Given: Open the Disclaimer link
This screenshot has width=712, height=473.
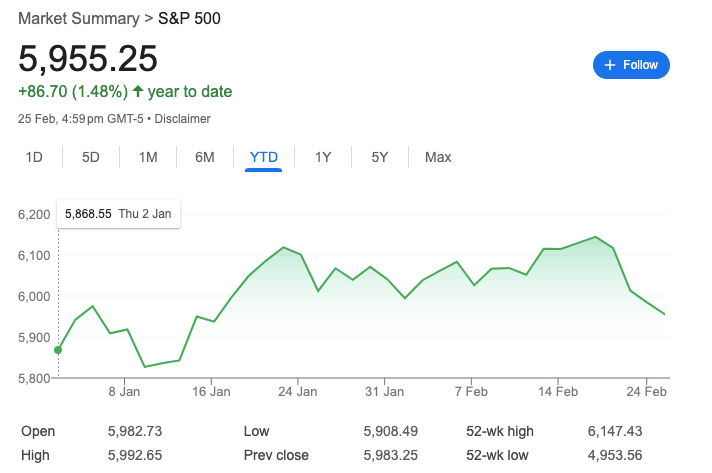Looking at the screenshot, I should tap(183, 119).
